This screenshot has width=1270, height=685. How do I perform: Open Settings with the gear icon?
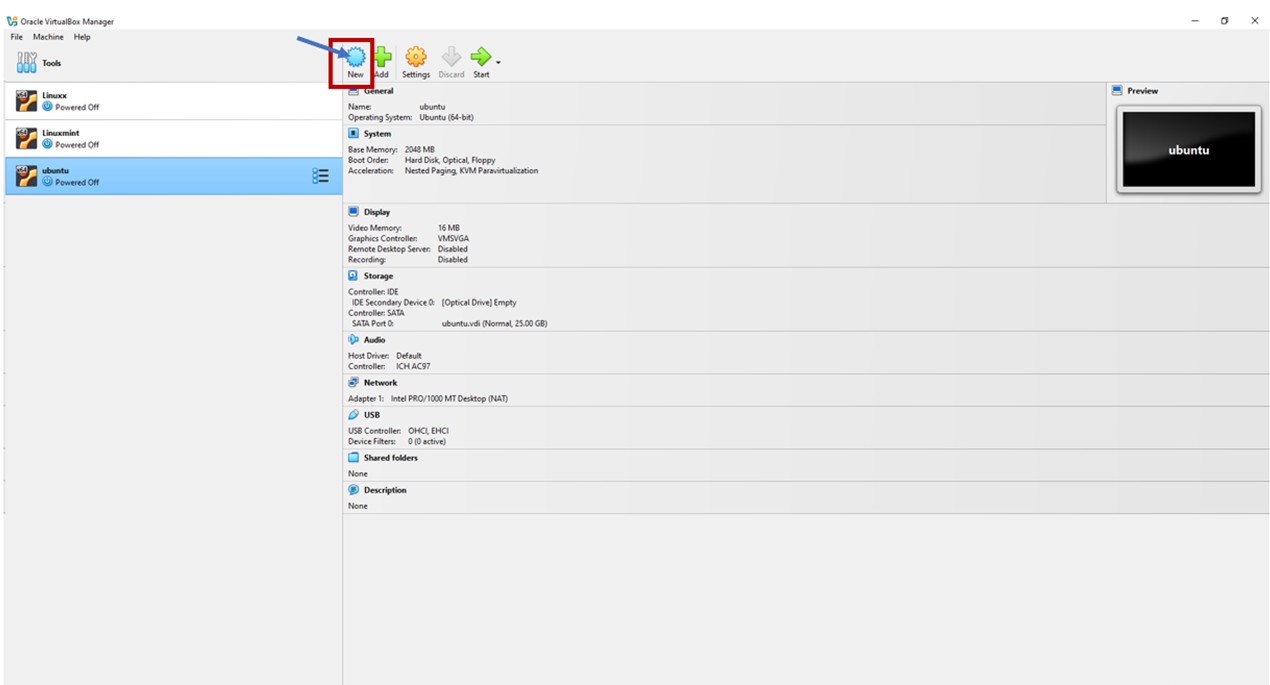point(416,58)
